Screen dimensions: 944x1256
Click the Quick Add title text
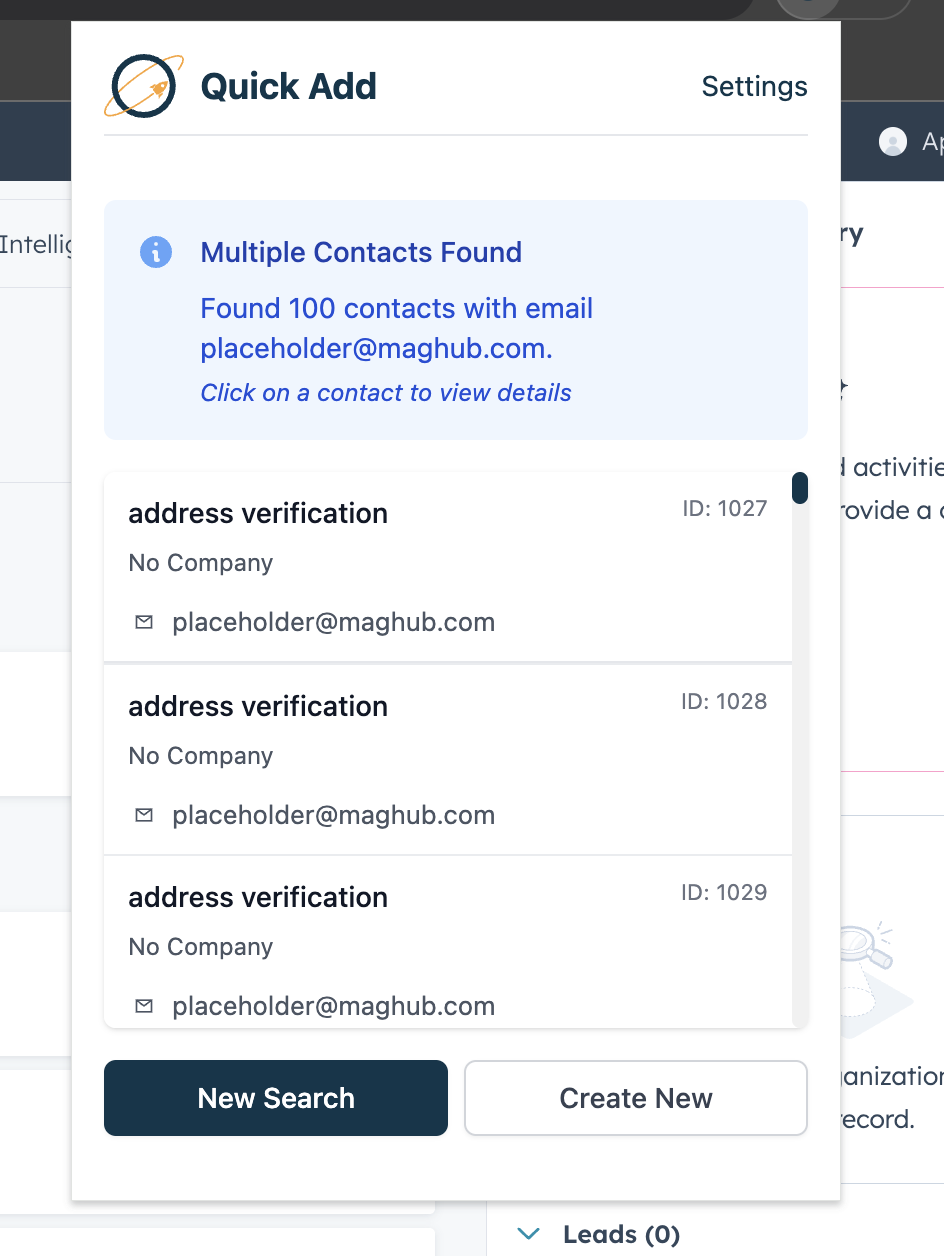[288, 87]
